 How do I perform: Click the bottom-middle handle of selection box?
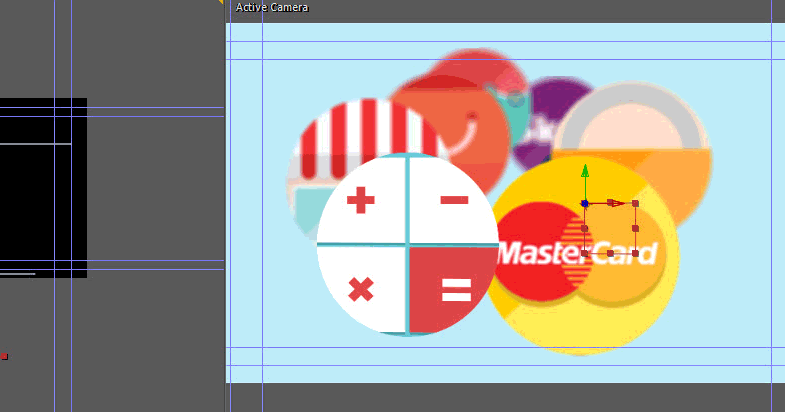[610, 254]
